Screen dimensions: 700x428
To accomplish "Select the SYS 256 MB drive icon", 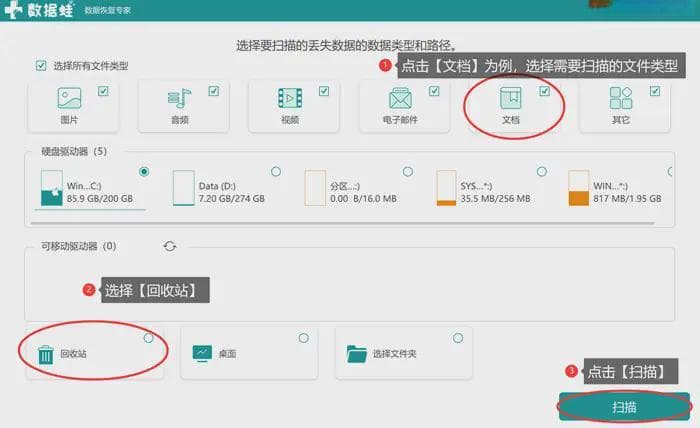I will coord(446,188).
